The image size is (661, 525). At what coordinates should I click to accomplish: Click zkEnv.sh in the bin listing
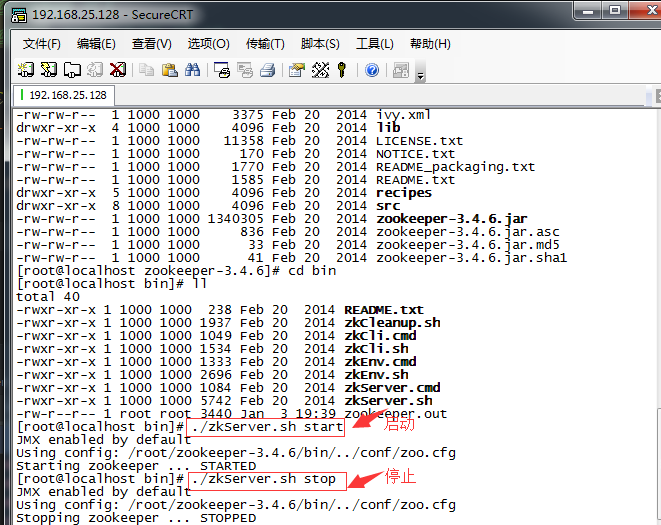[x=376, y=375]
